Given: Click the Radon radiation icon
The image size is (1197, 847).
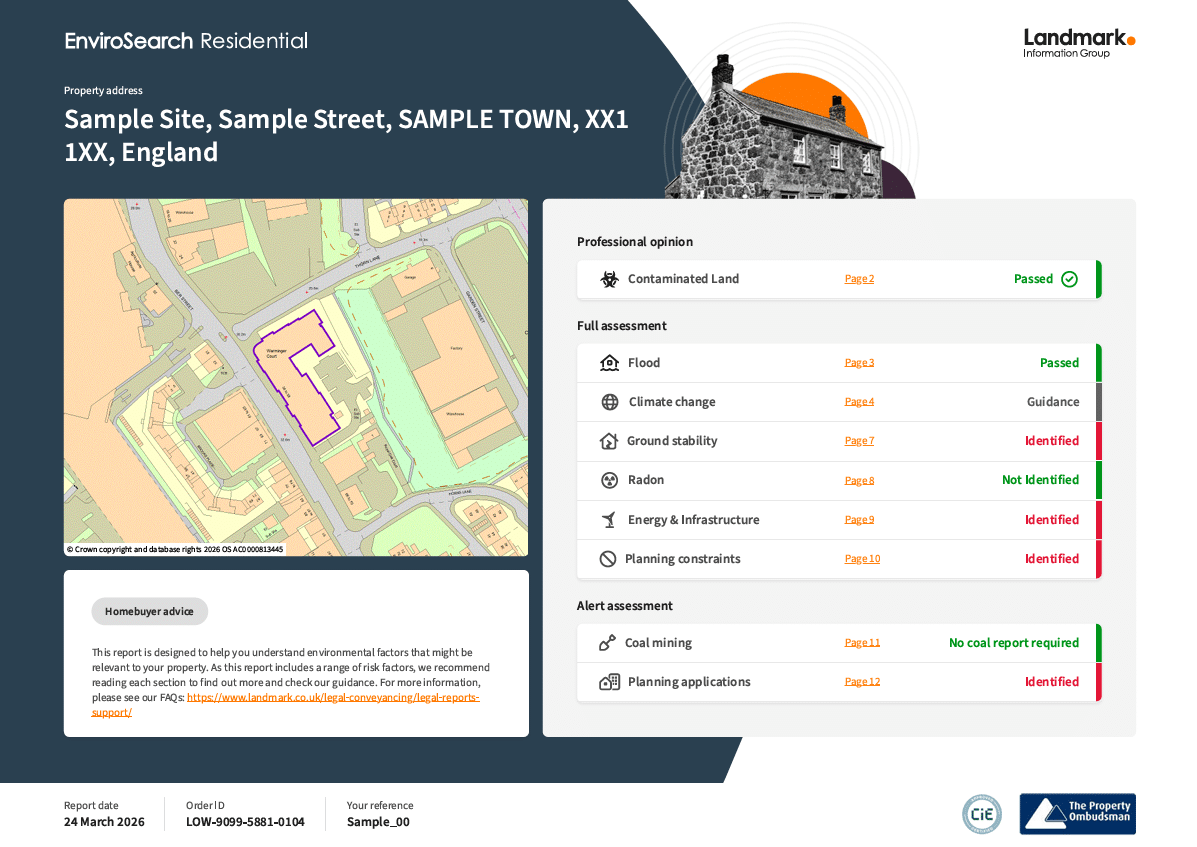Looking at the screenshot, I should tap(609, 480).
